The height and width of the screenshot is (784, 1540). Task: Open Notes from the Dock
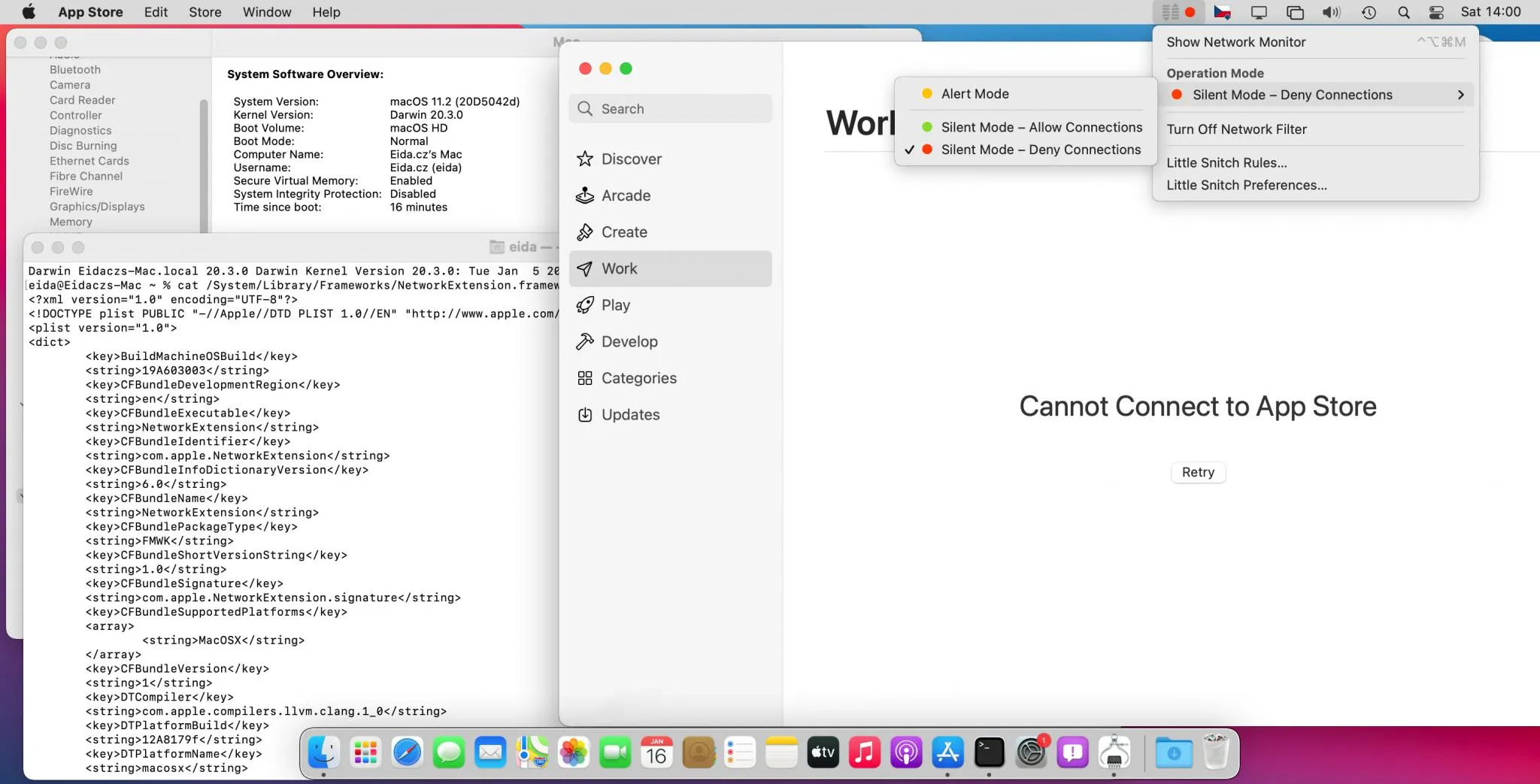coord(781,752)
